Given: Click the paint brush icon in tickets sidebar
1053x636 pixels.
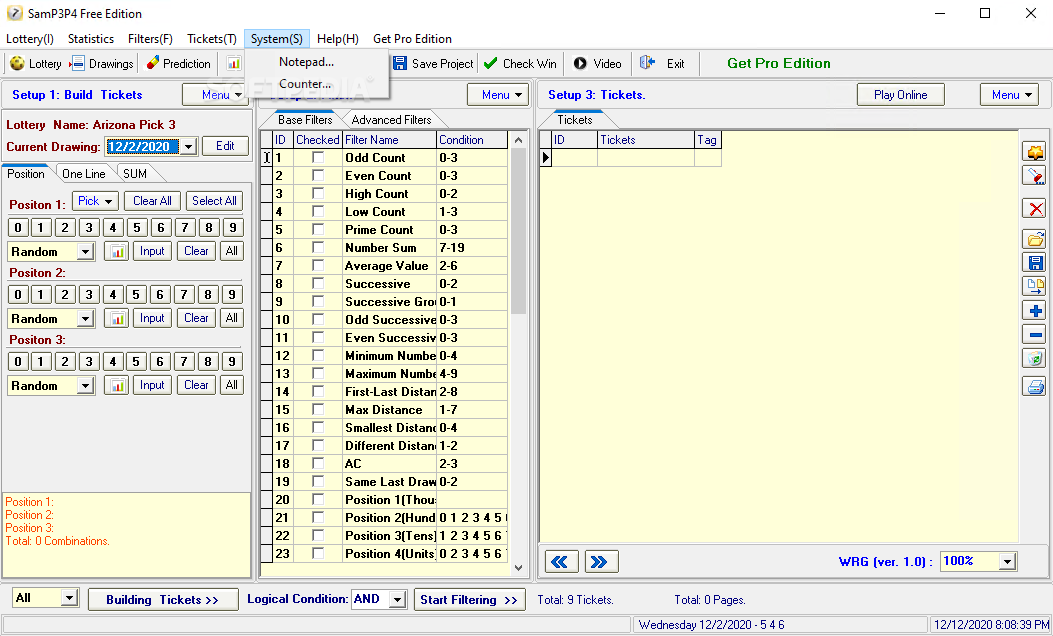Looking at the screenshot, I should coord(1035,176).
